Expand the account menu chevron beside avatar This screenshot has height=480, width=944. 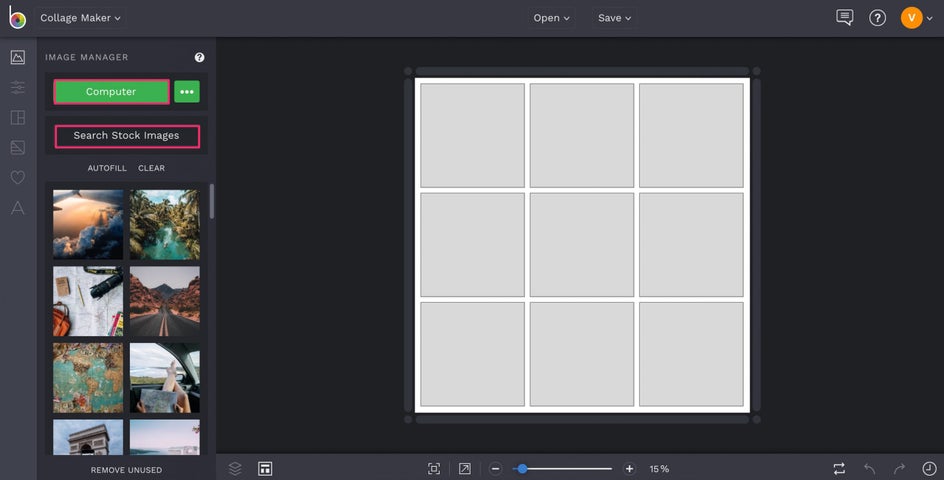[x=930, y=19]
